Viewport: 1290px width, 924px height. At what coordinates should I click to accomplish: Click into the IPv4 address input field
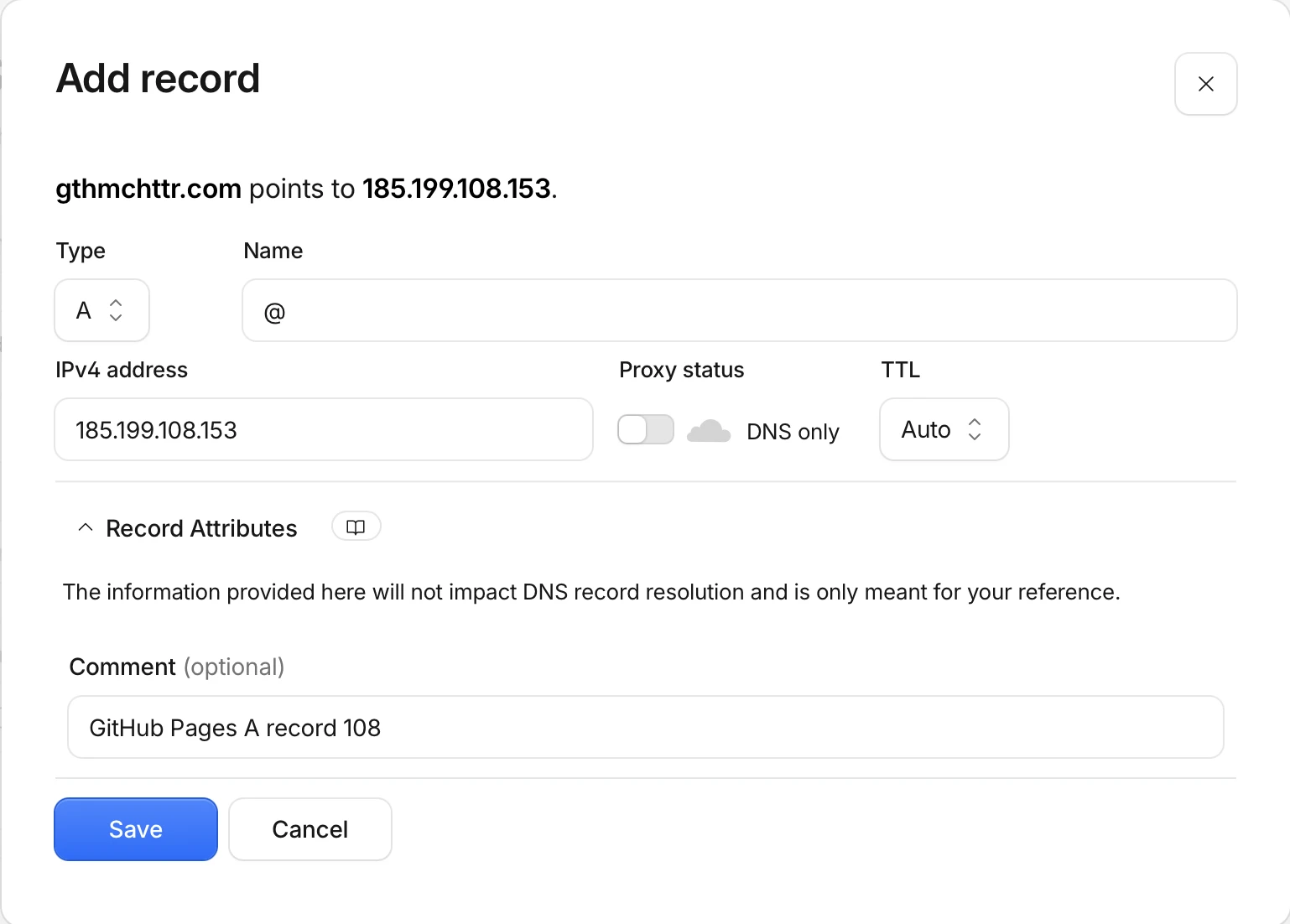(x=324, y=429)
